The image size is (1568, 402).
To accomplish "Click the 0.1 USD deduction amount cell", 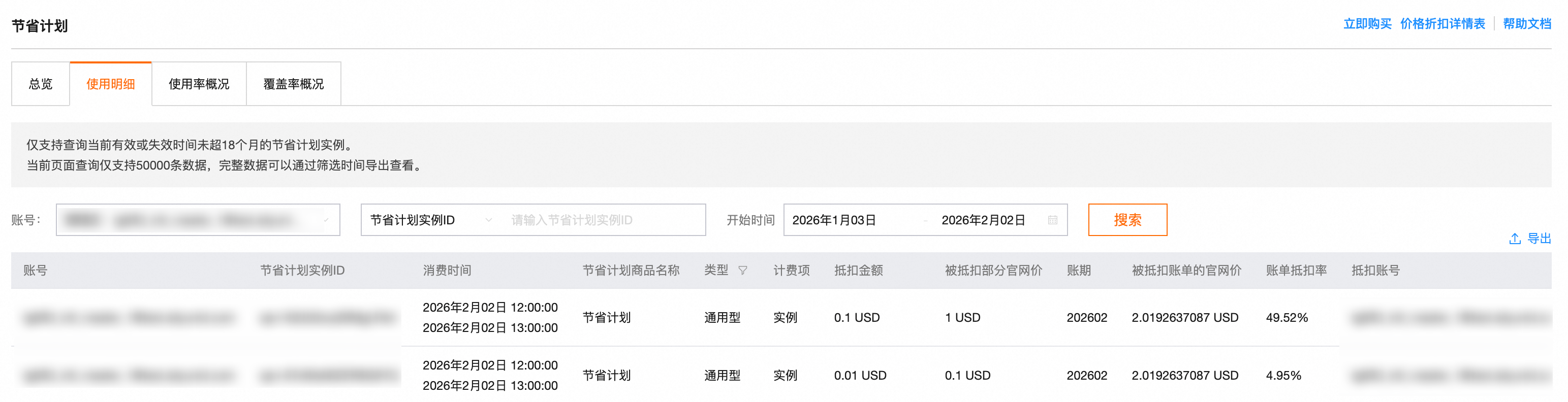I will pos(857,317).
